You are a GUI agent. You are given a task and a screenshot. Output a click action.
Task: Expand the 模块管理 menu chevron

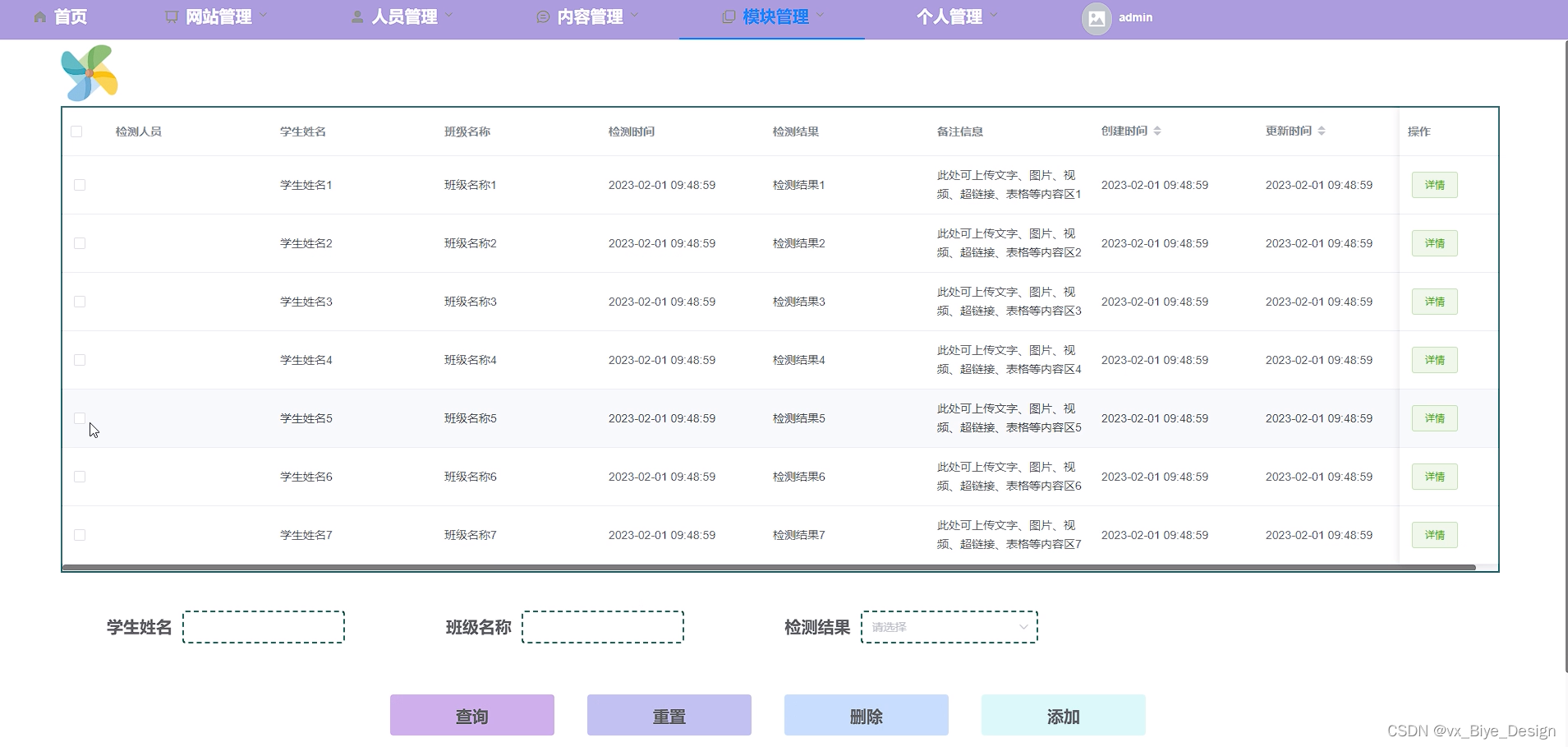point(821,15)
